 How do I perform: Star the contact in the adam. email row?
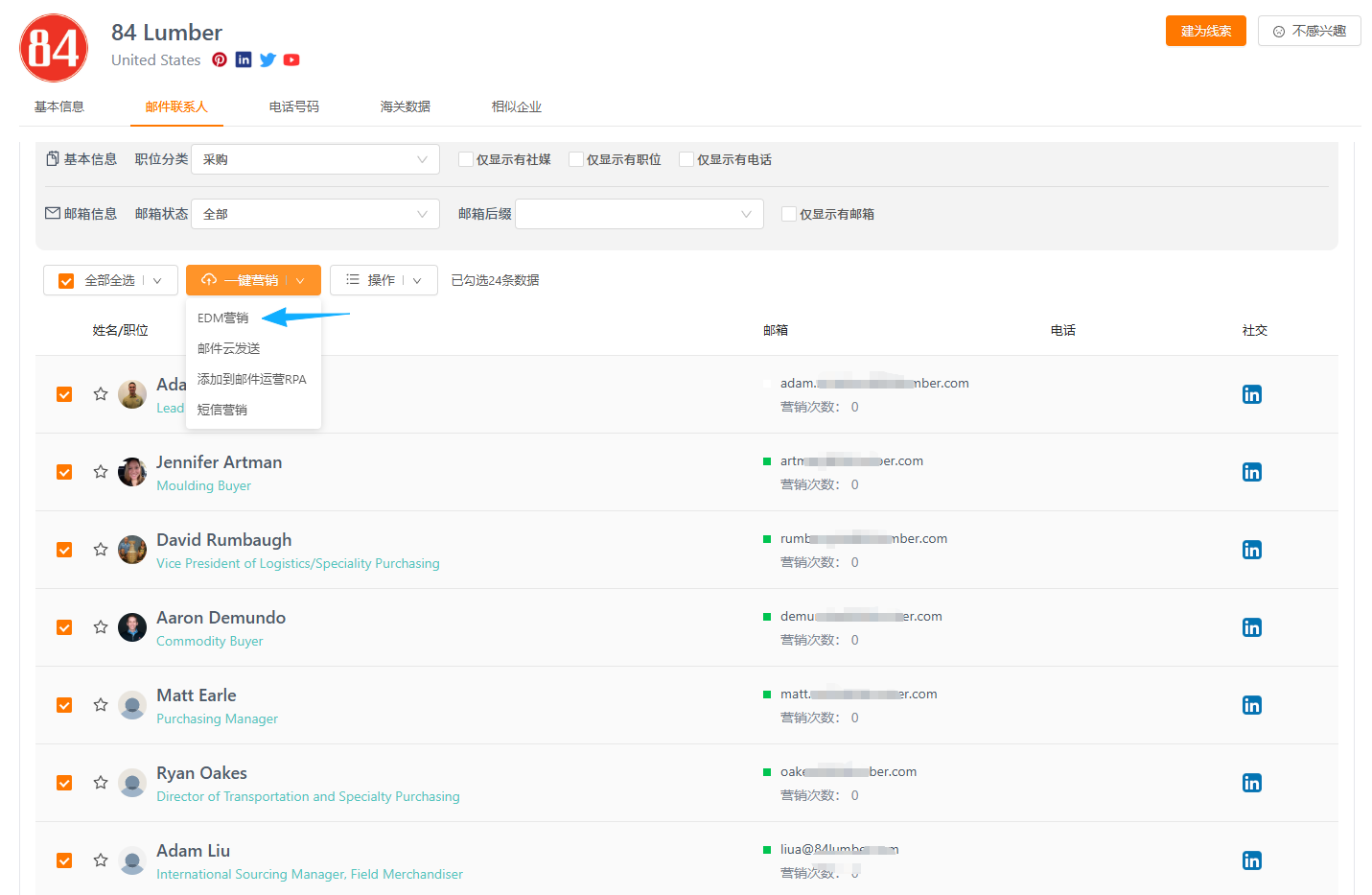click(x=101, y=394)
